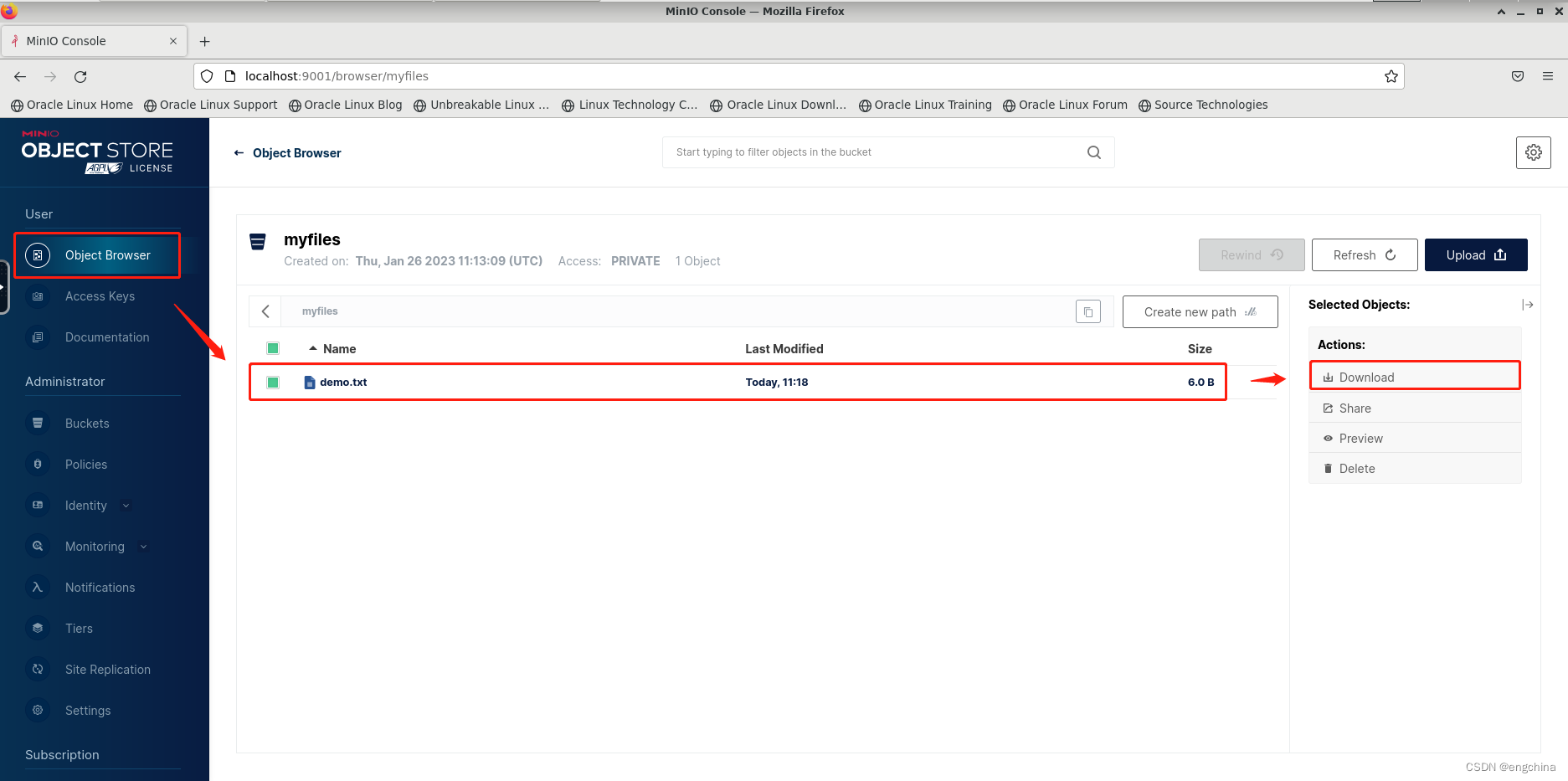Image resolution: width=1568 pixels, height=781 pixels.
Task: Collapse the Selected Objects panel
Action: tap(1528, 305)
